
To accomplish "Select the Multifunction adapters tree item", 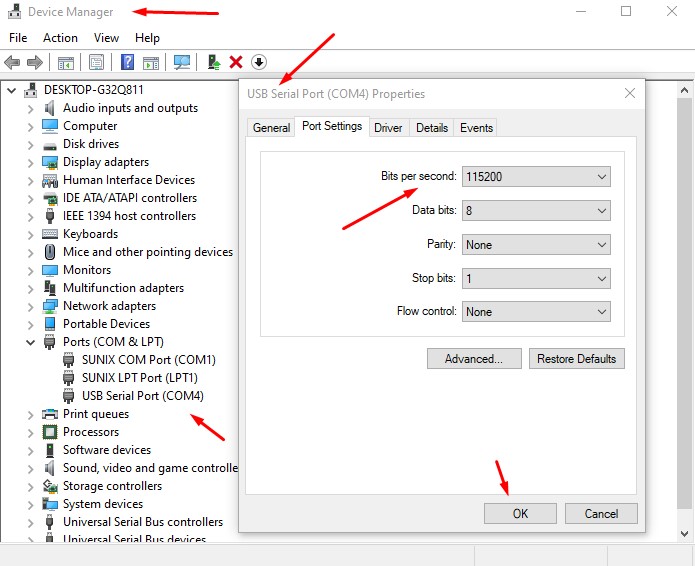I will pyautogui.click(x=123, y=288).
